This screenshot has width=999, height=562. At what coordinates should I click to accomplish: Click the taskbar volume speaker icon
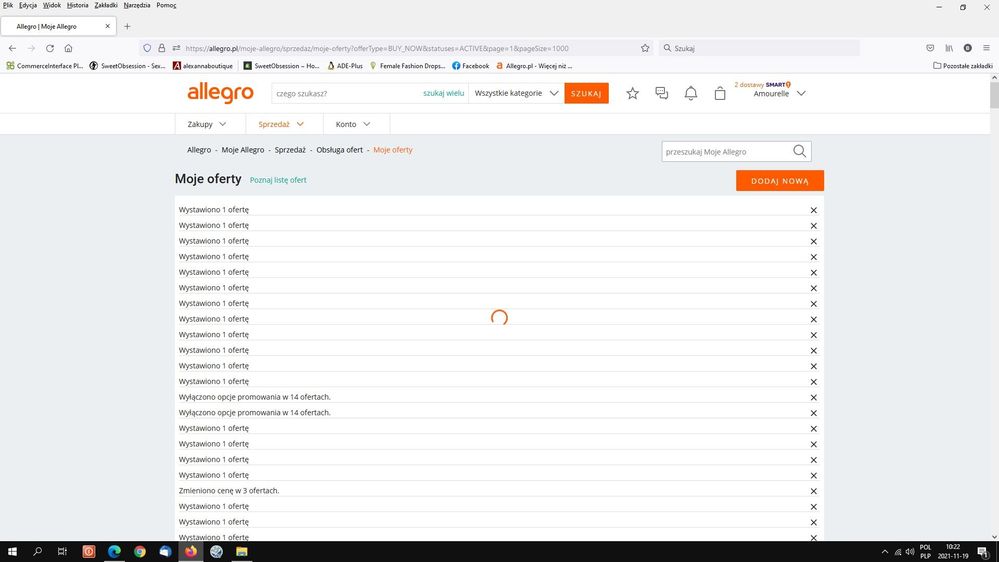[x=910, y=552]
